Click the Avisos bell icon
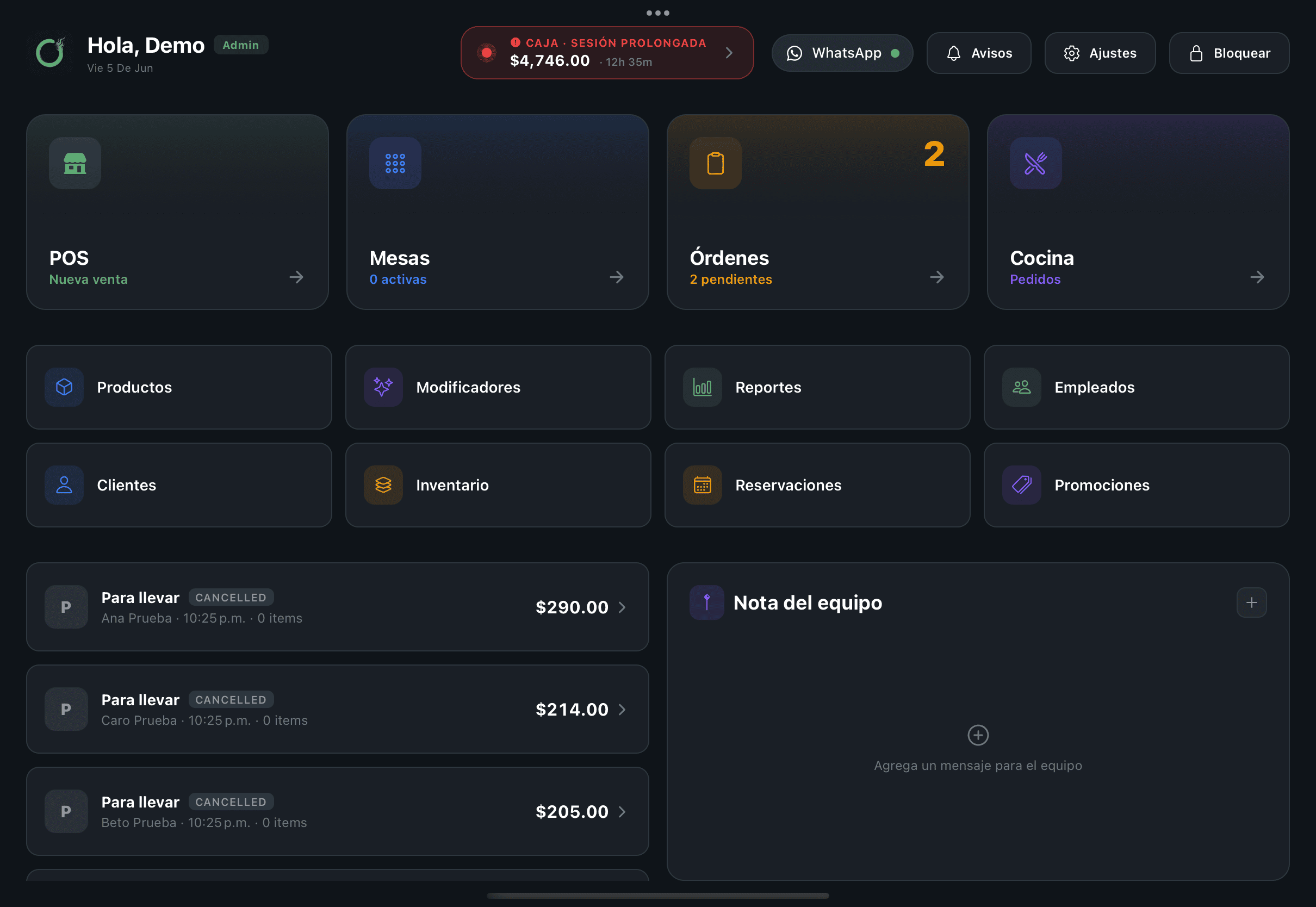This screenshot has height=907, width=1316. (x=954, y=53)
